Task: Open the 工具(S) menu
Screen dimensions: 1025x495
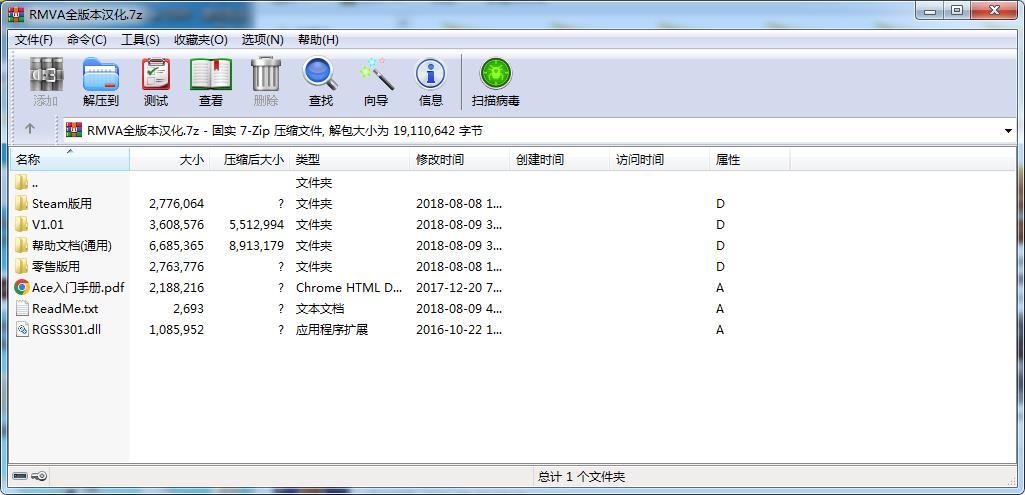Action: (141, 40)
